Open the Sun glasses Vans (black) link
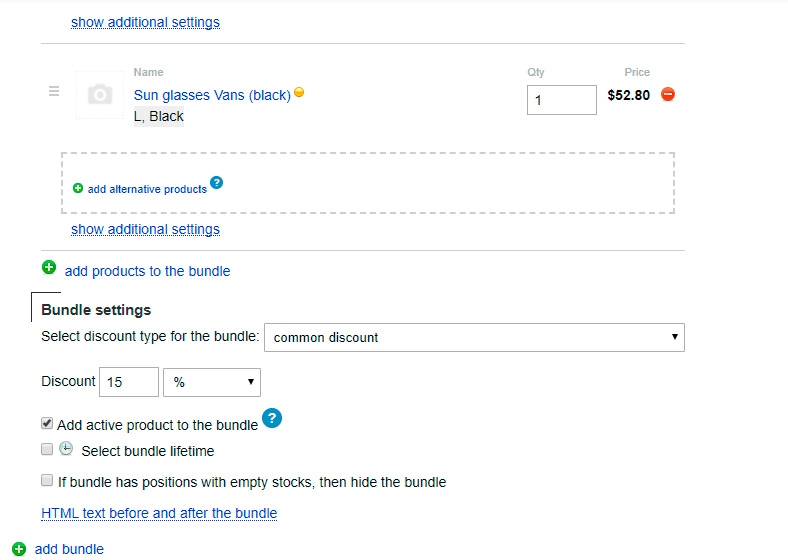Screen dimensions: 788x560 point(212,95)
